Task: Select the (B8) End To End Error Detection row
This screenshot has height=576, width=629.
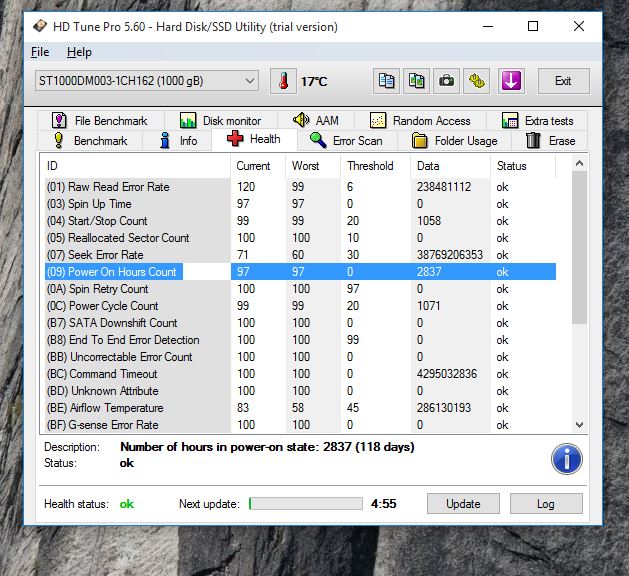Action: [298, 340]
